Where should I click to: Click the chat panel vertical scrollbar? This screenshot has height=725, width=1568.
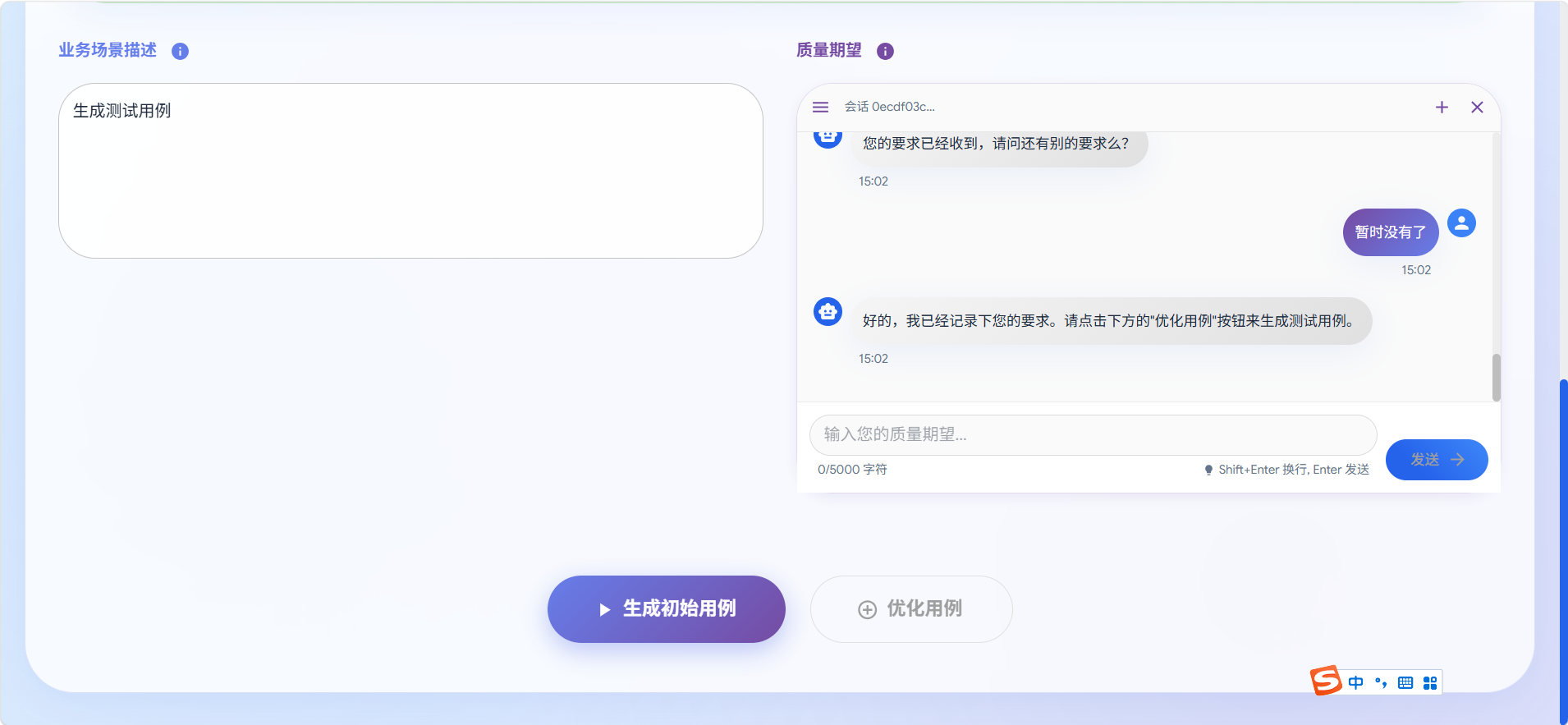point(1496,378)
